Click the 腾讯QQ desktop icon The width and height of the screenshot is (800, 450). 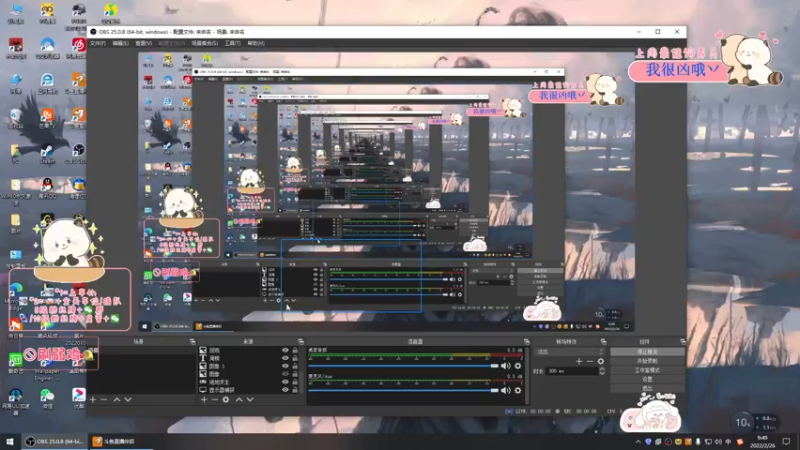tap(47, 188)
